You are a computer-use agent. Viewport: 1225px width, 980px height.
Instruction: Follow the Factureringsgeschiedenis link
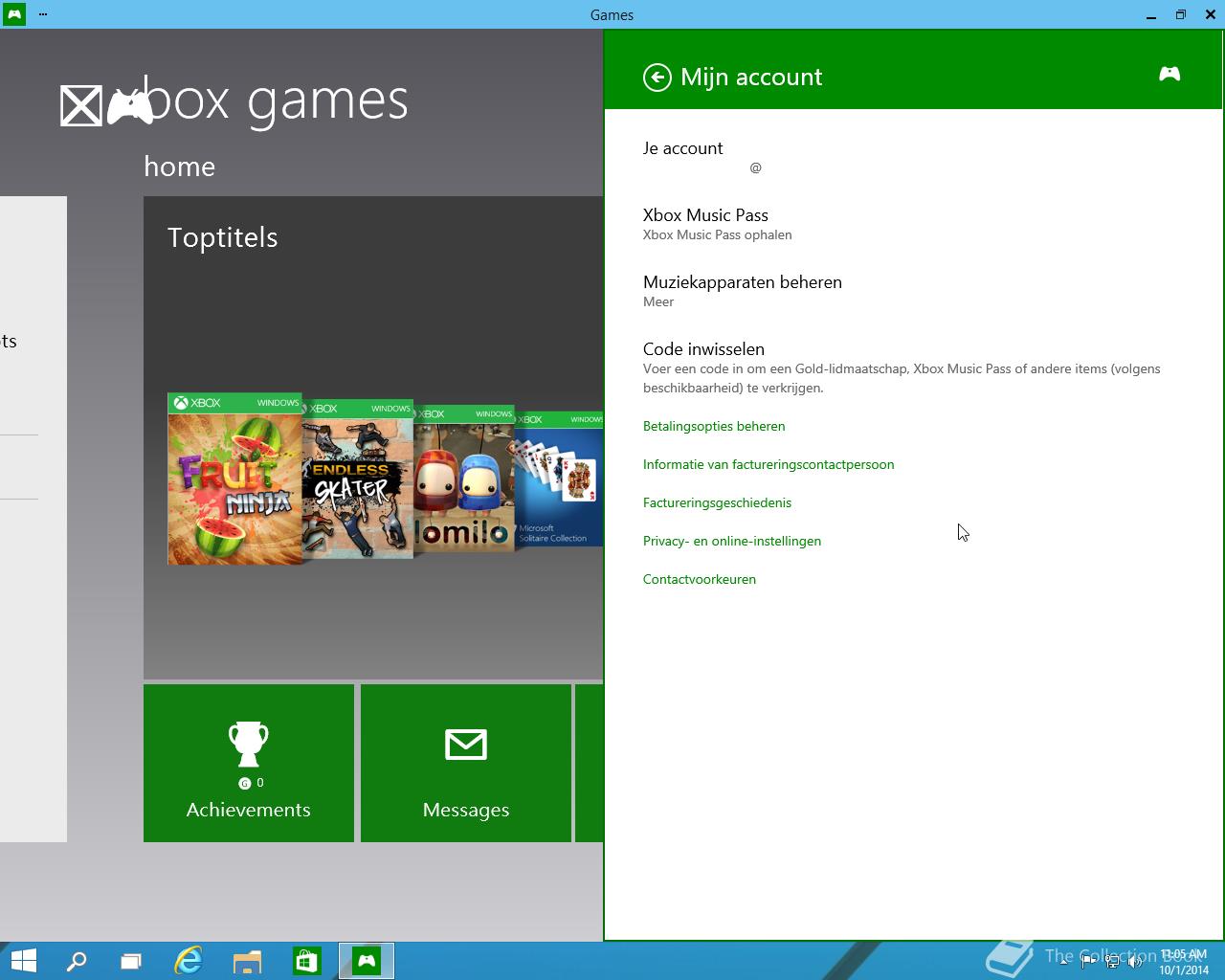point(717,502)
